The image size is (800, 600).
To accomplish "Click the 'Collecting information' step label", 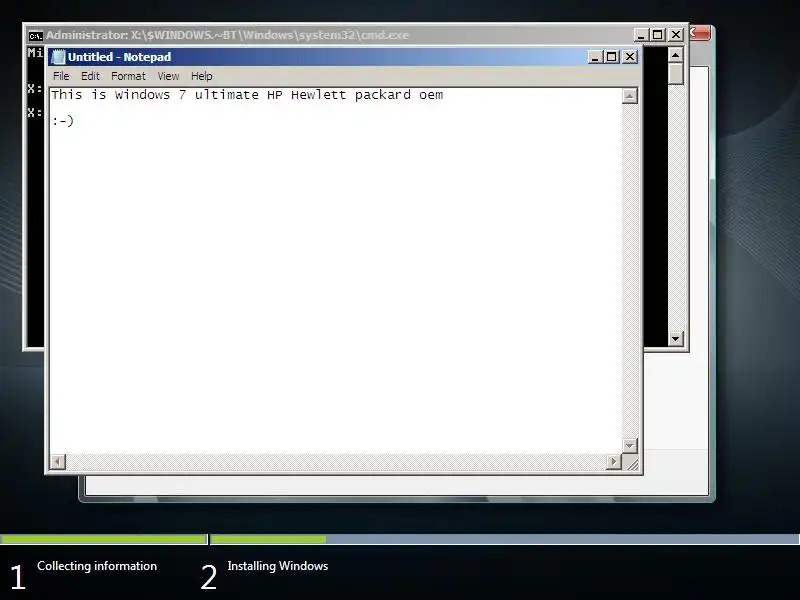I will point(97,566).
